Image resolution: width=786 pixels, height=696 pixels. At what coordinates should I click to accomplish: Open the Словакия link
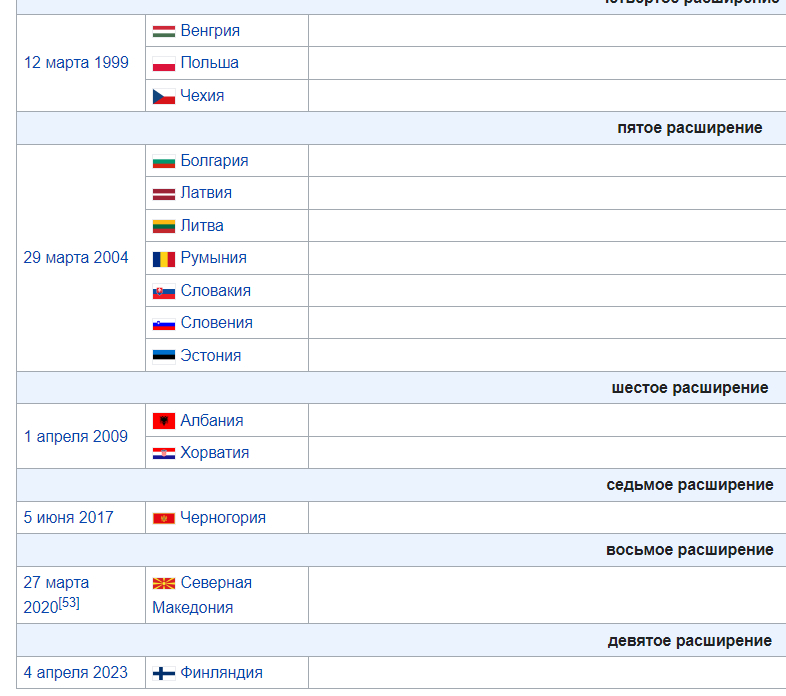(216, 291)
